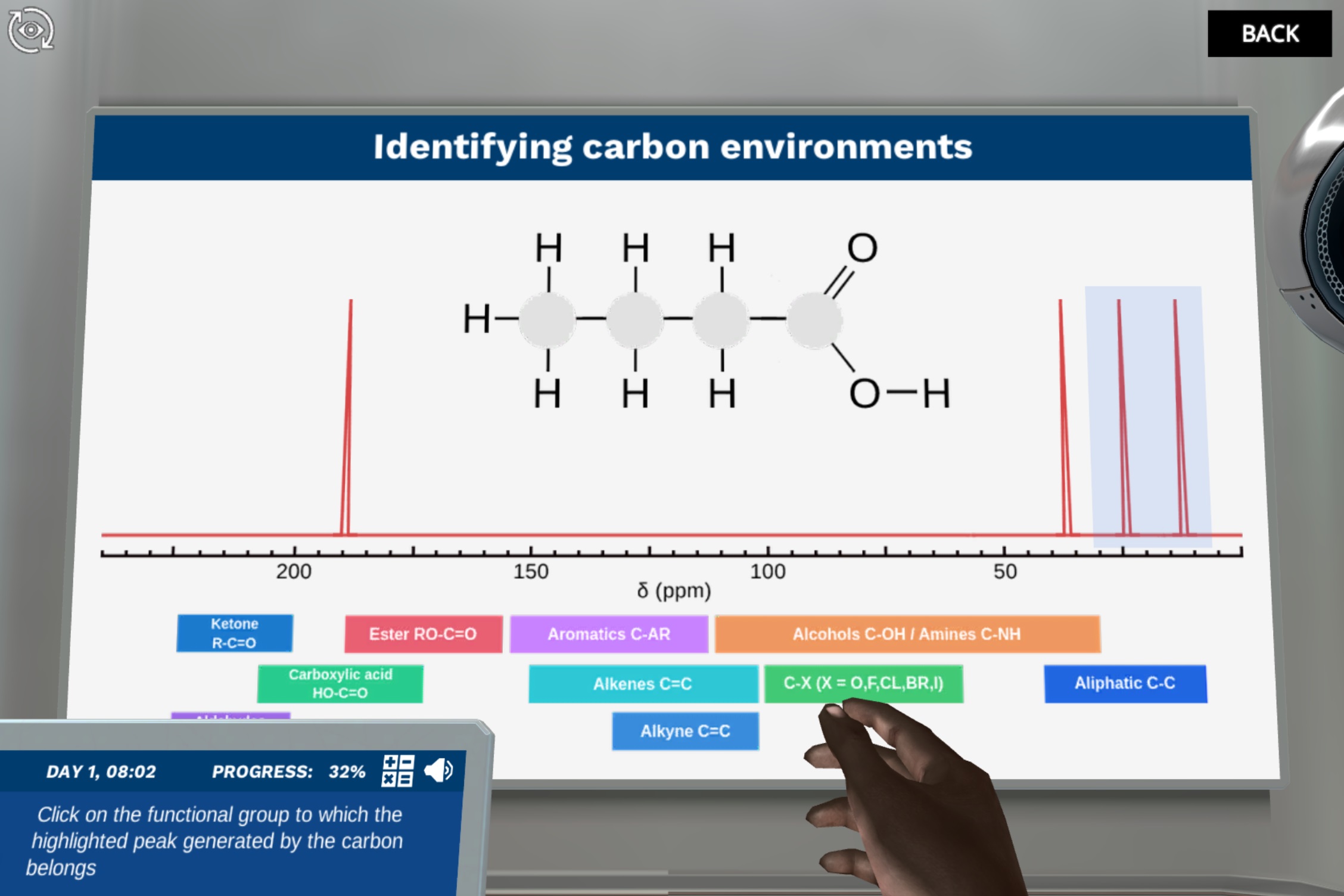Click the BACK button
1344x896 pixels.
pyautogui.click(x=1270, y=34)
